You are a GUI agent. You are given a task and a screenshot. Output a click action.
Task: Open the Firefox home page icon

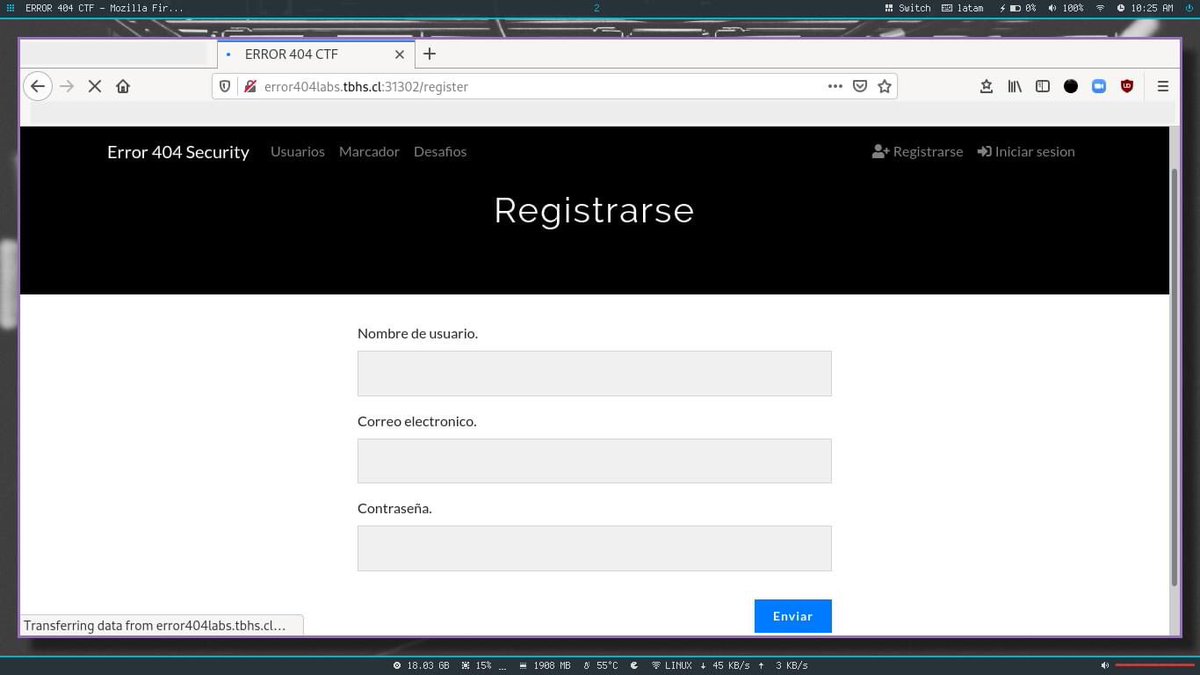click(x=123, y=87)
